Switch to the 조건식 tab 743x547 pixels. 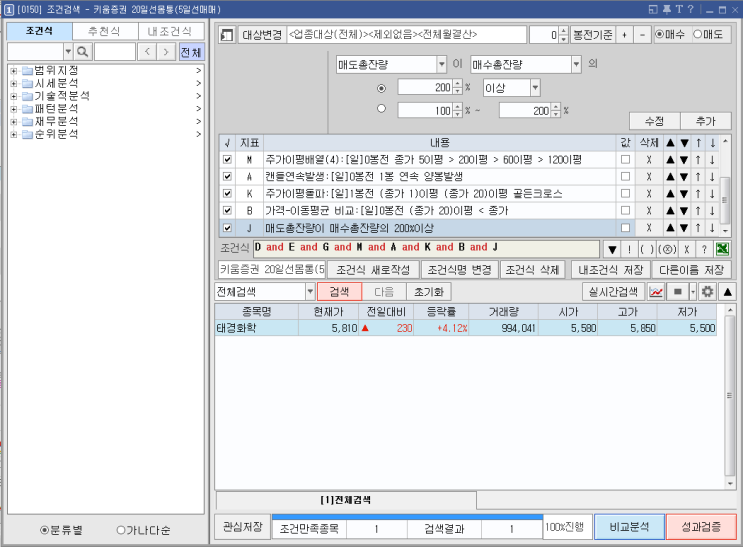pos(39,31)
